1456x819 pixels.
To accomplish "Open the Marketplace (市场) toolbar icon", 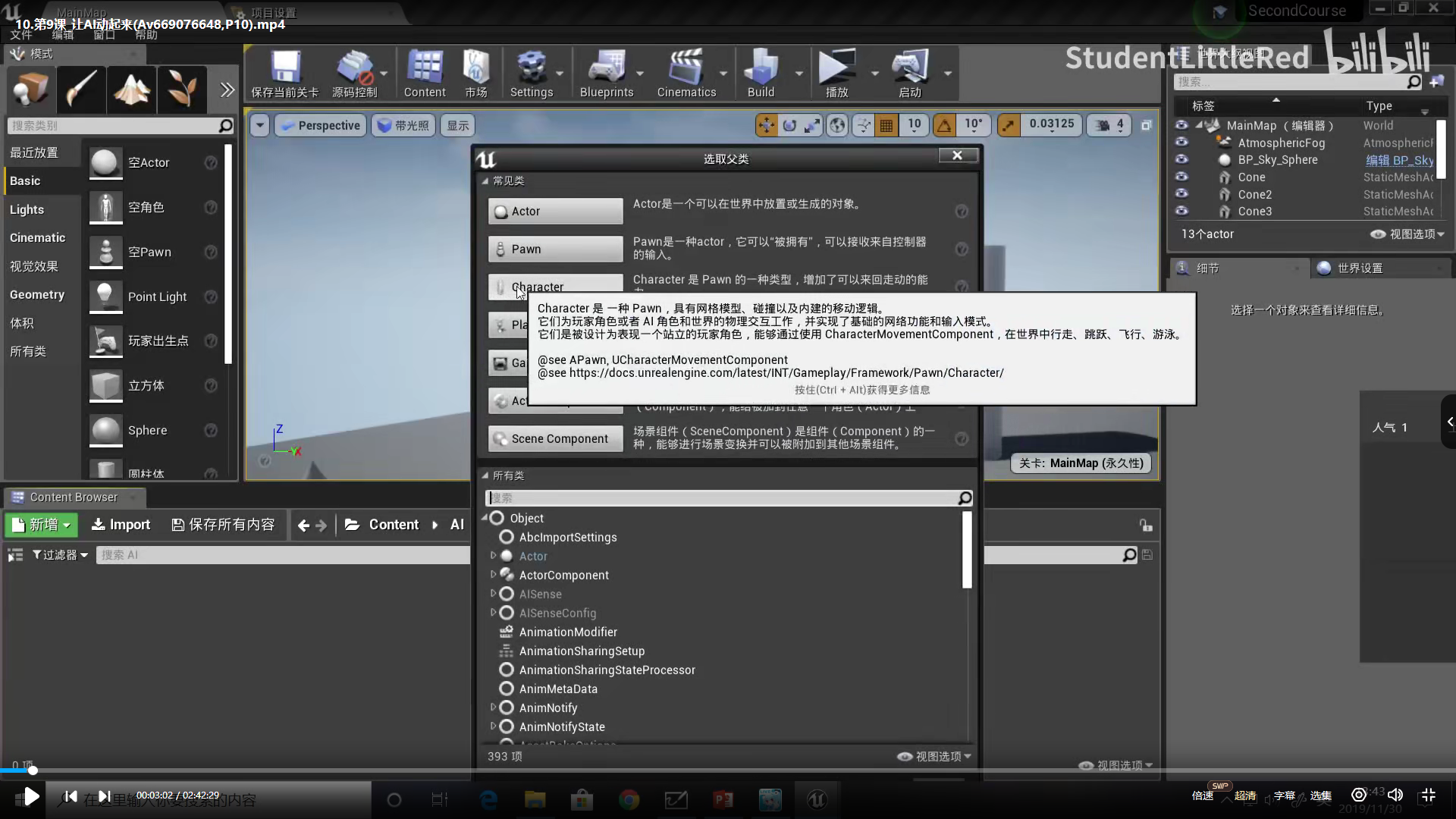I will [x=476, y=74].
